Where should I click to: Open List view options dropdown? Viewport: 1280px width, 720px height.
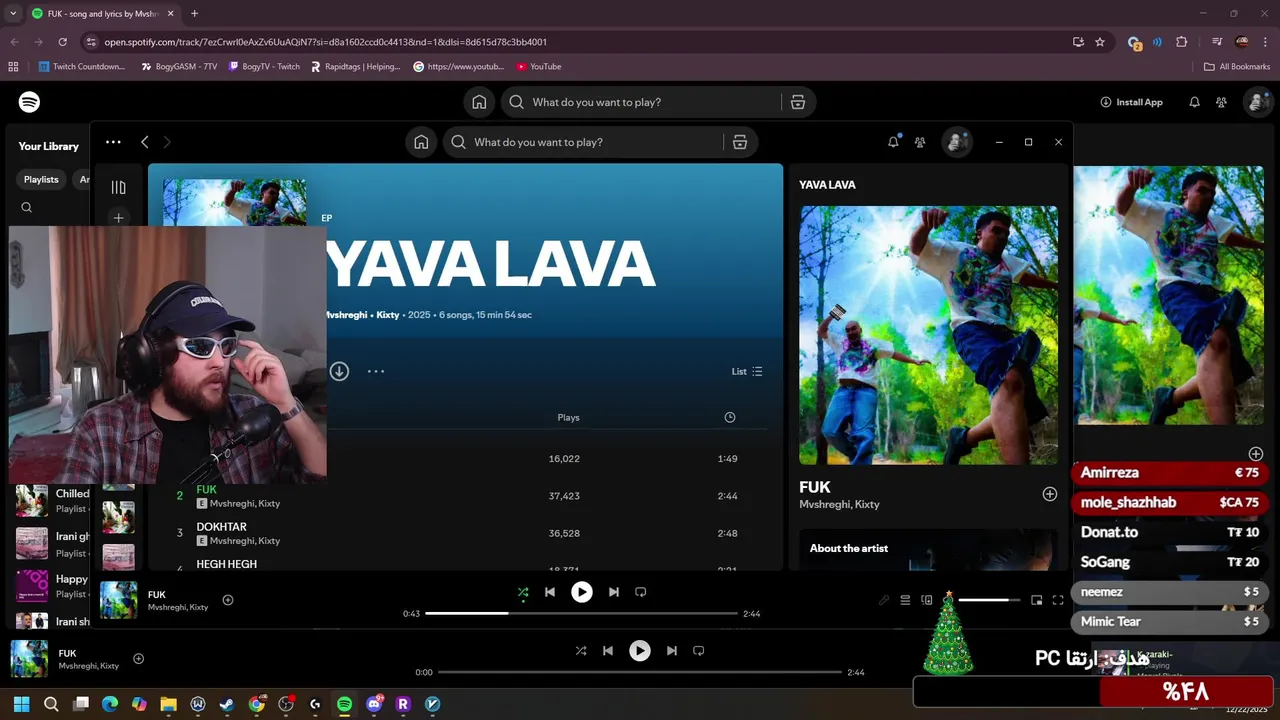(747, 371)
